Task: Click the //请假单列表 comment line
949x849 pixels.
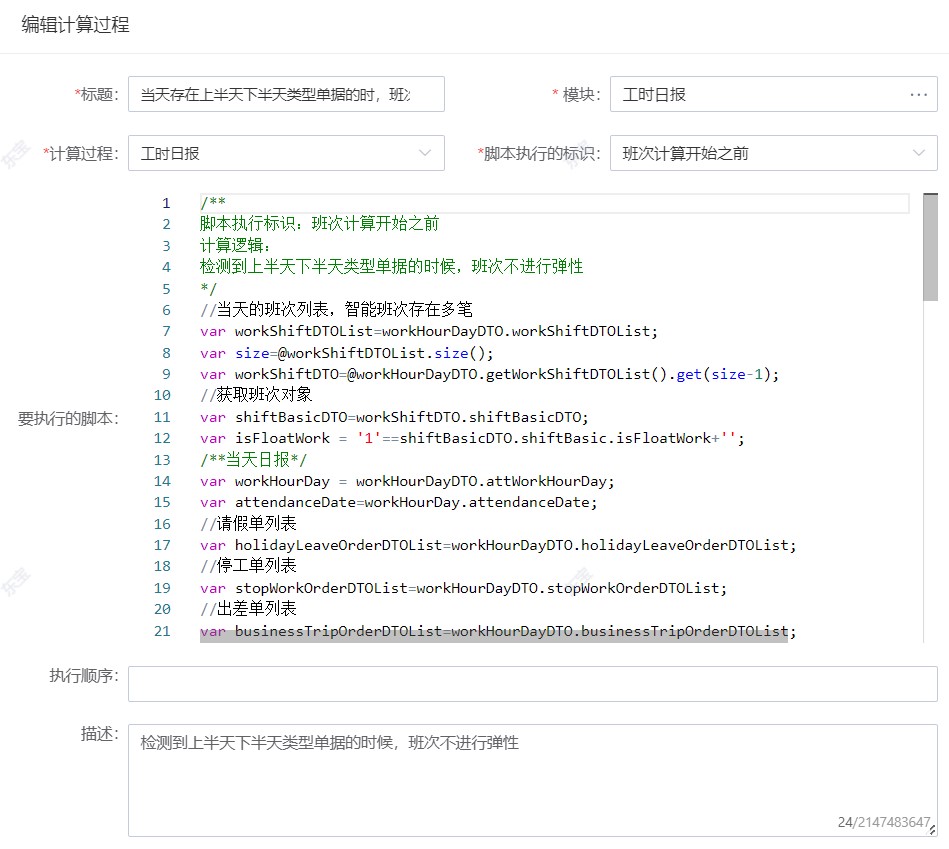Action: [x=248, y=524]
